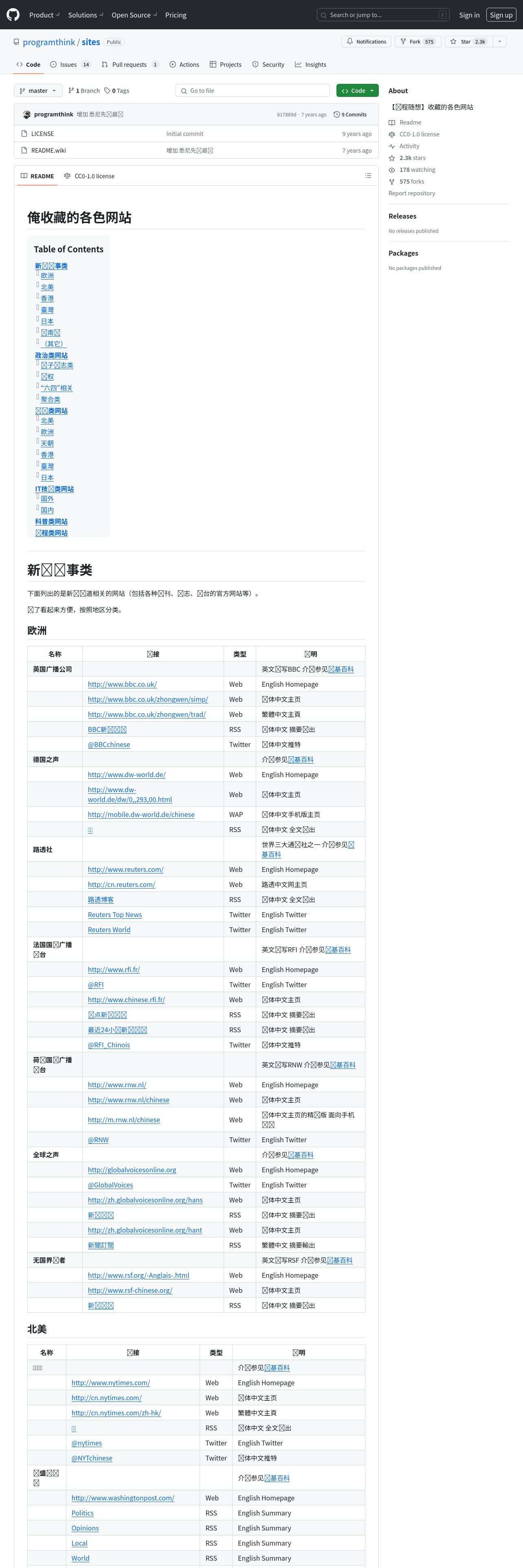
Task: Open the @BBCchinese Twitter link
Action: [109, 745]
